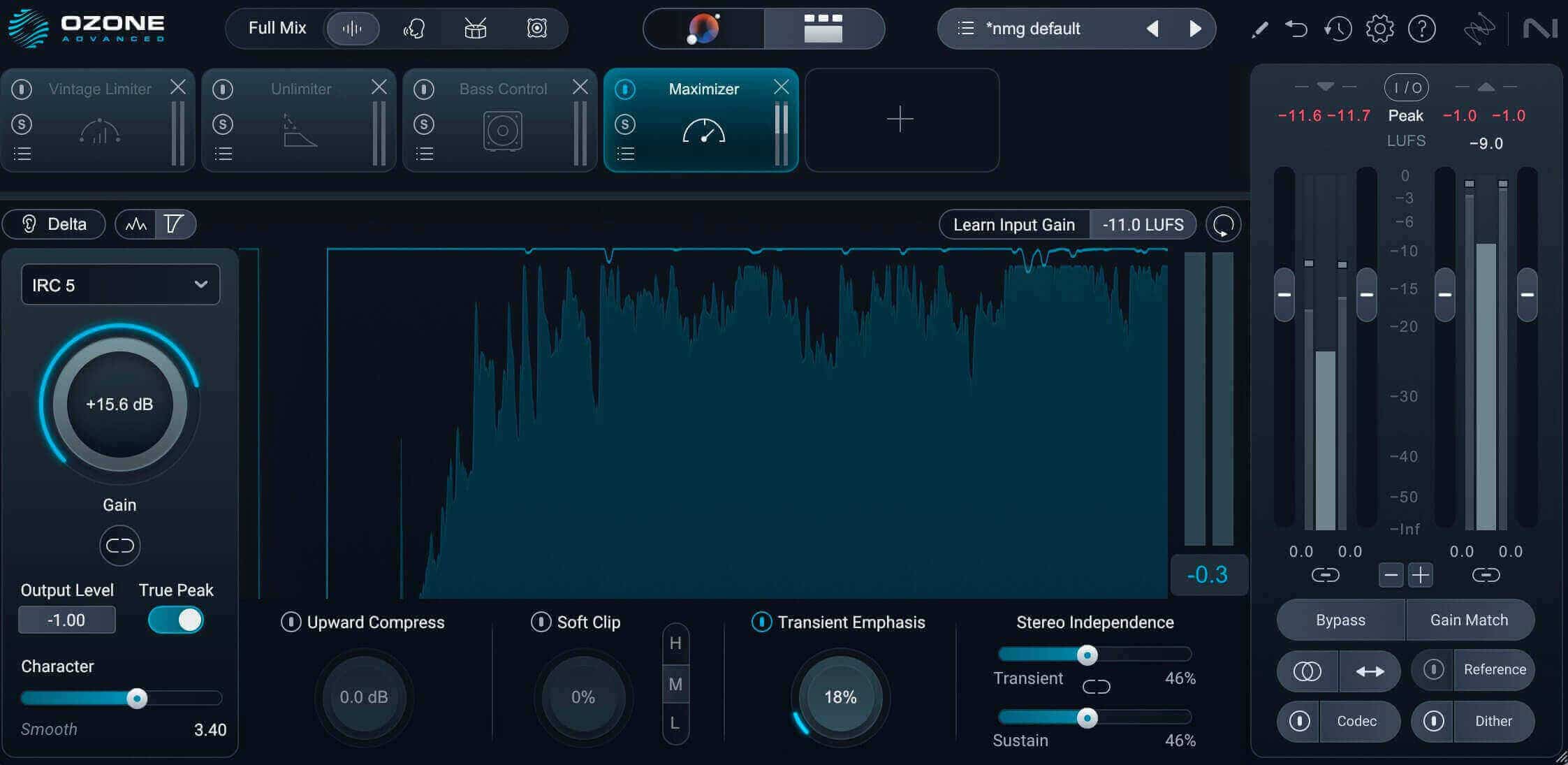Viewport: 1568px width, 765px height.
Task: Toggle Vintage Limiter module power
Action: [x=22, y=89]
